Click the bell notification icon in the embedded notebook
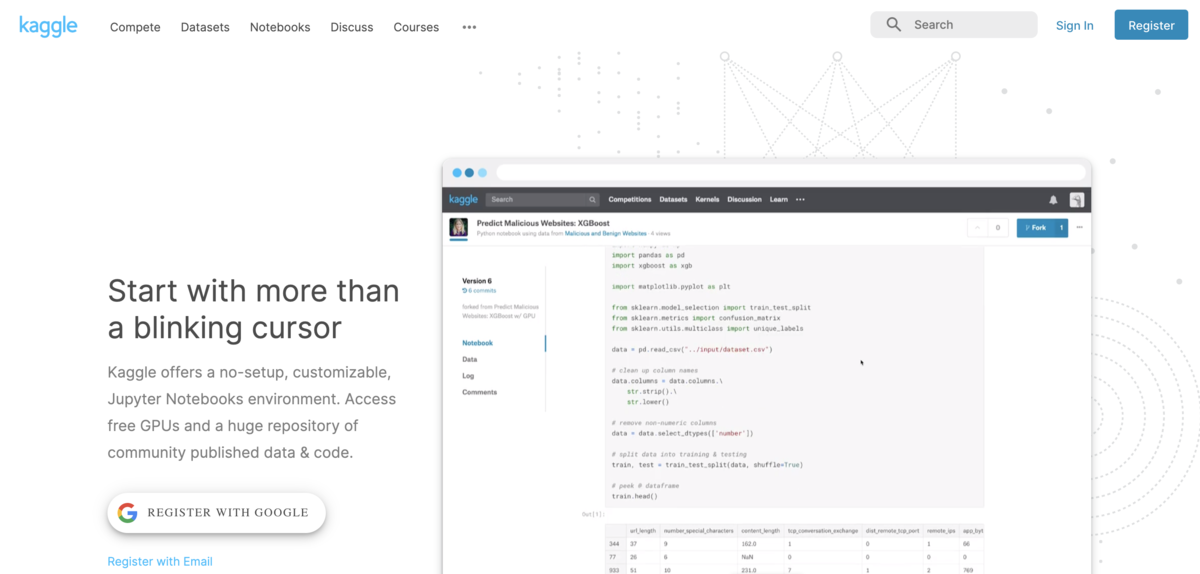This screenshot has width=1200, height=574. click(1053, 200)
